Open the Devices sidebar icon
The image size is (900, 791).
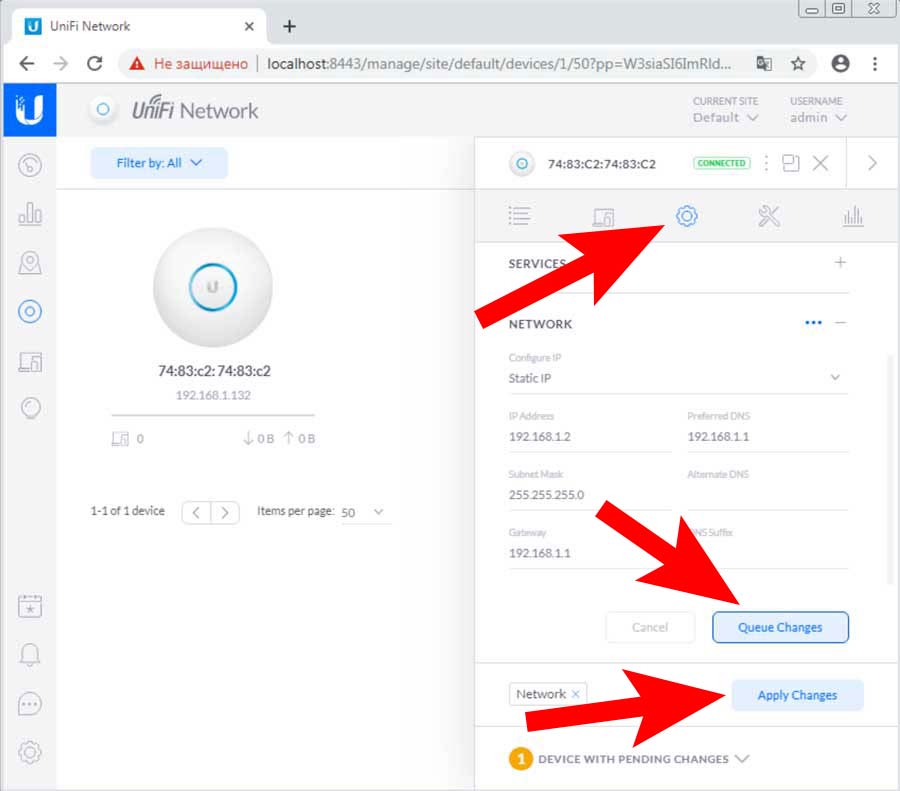pos(30,312)
